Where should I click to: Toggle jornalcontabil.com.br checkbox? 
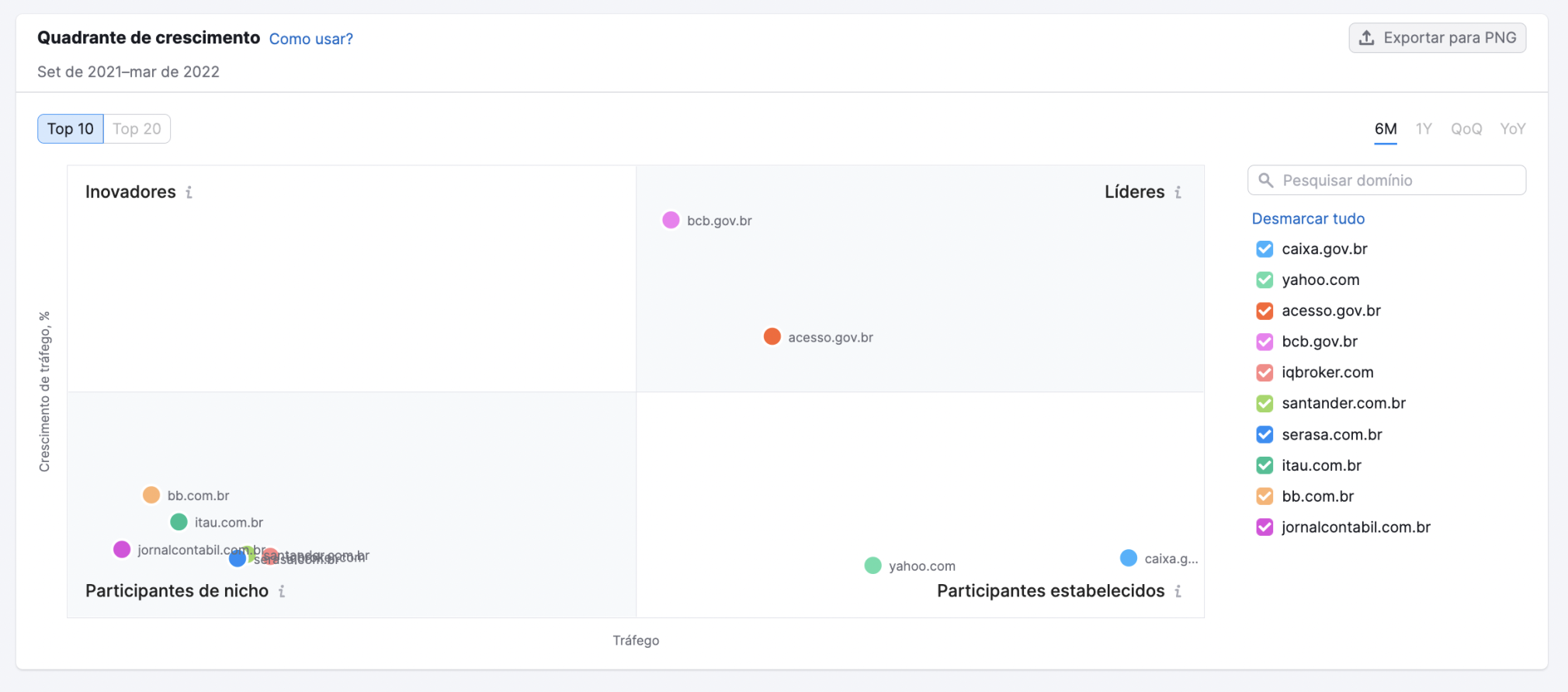[1264, 527]
